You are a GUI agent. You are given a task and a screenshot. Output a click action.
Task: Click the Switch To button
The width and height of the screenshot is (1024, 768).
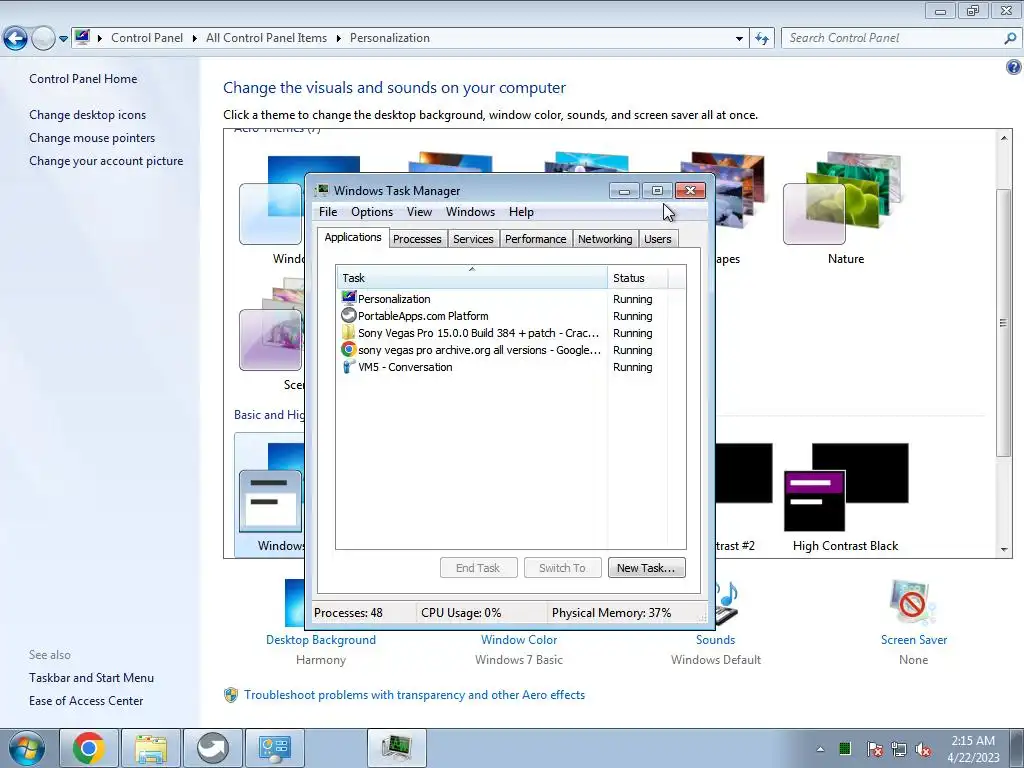coord(562,568)
